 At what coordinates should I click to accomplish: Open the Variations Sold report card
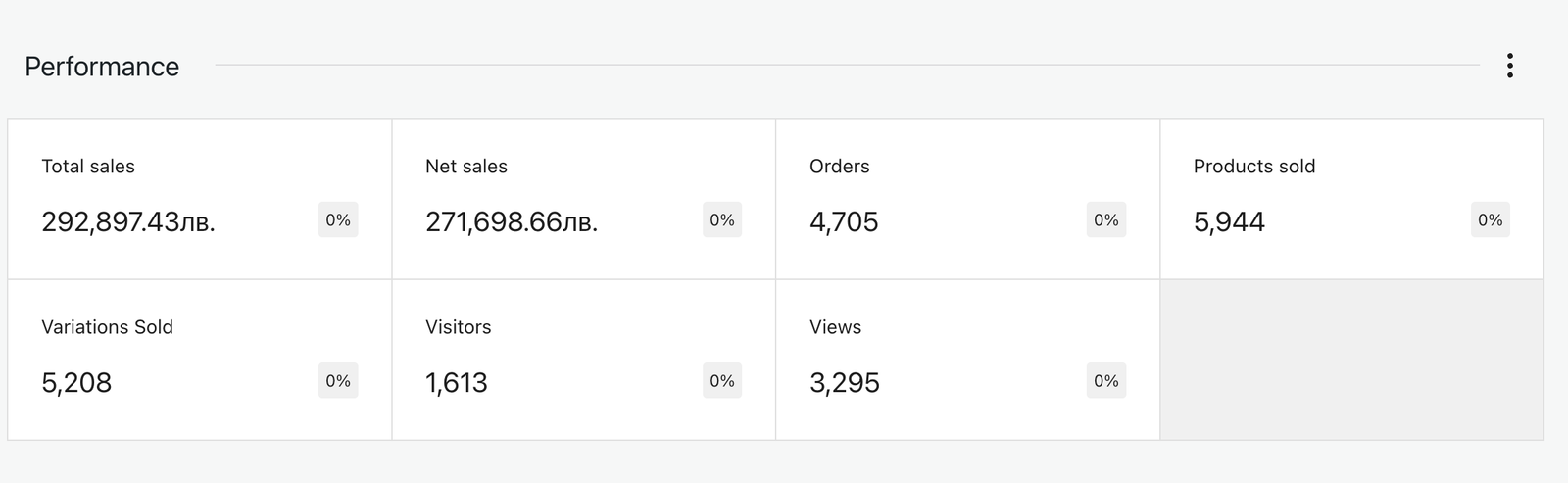pos(108,327)
